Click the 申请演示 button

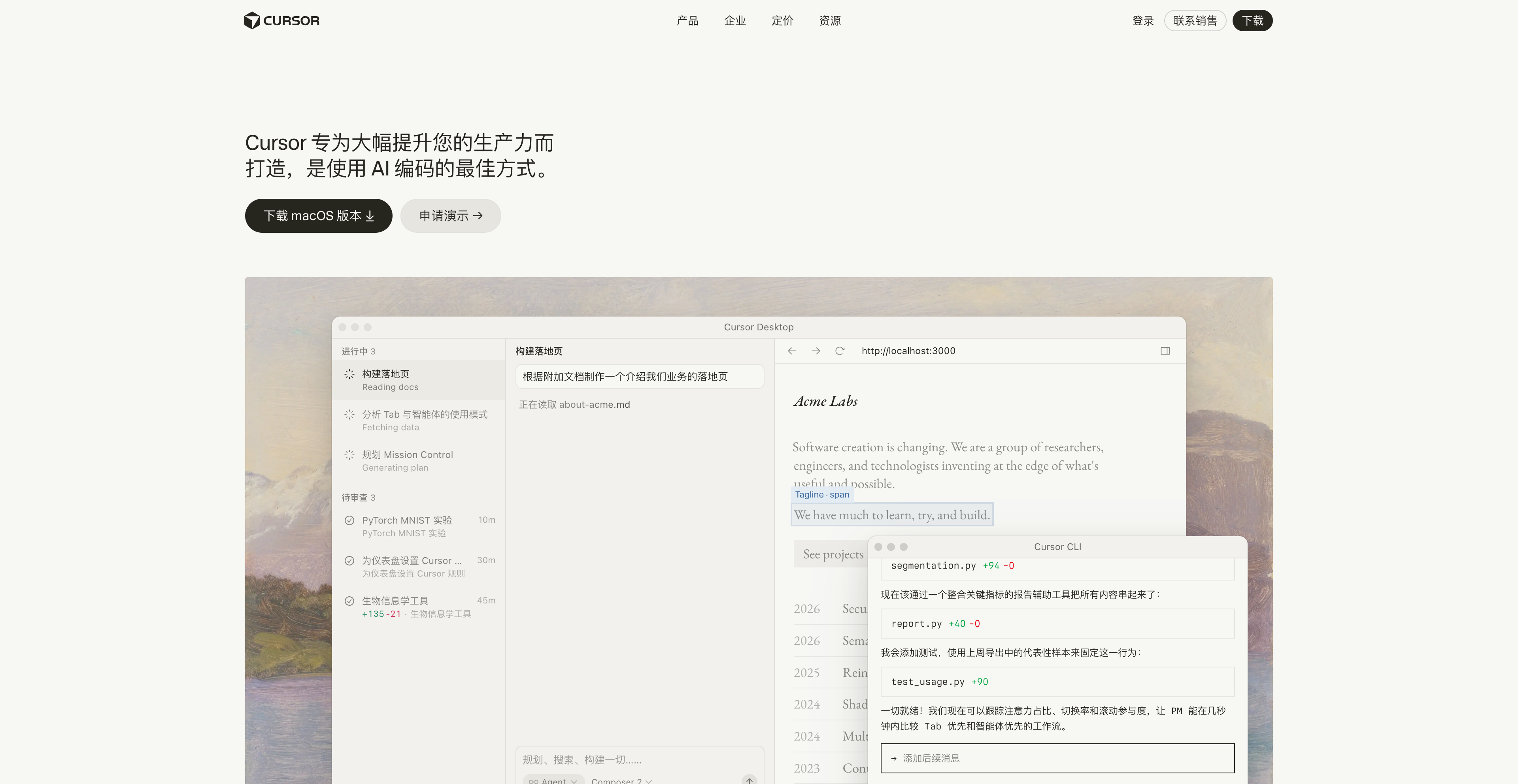pyautogui.click(x=450, y=216)
